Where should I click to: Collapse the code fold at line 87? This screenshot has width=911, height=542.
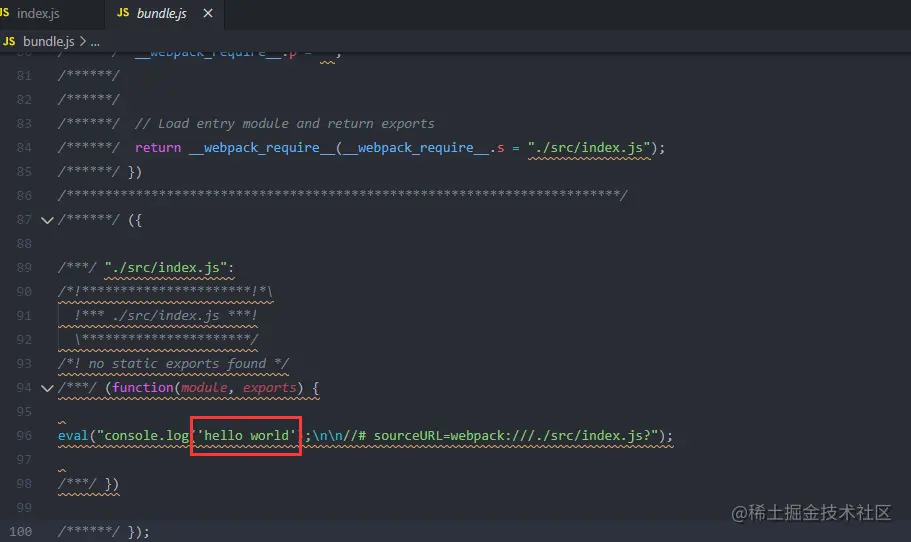(x=47, y=220)
